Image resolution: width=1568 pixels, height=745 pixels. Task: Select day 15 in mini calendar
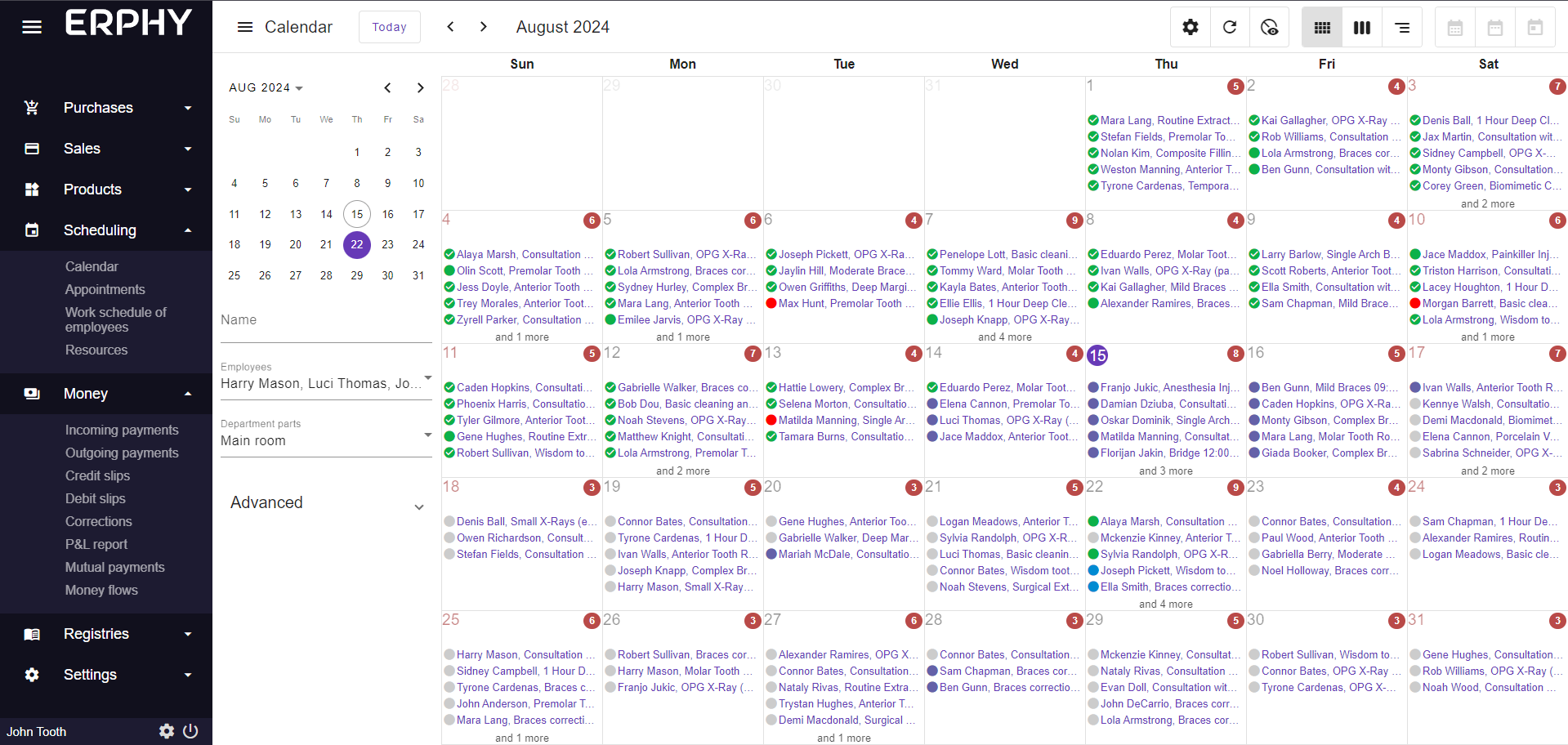[x=357, y=214]
